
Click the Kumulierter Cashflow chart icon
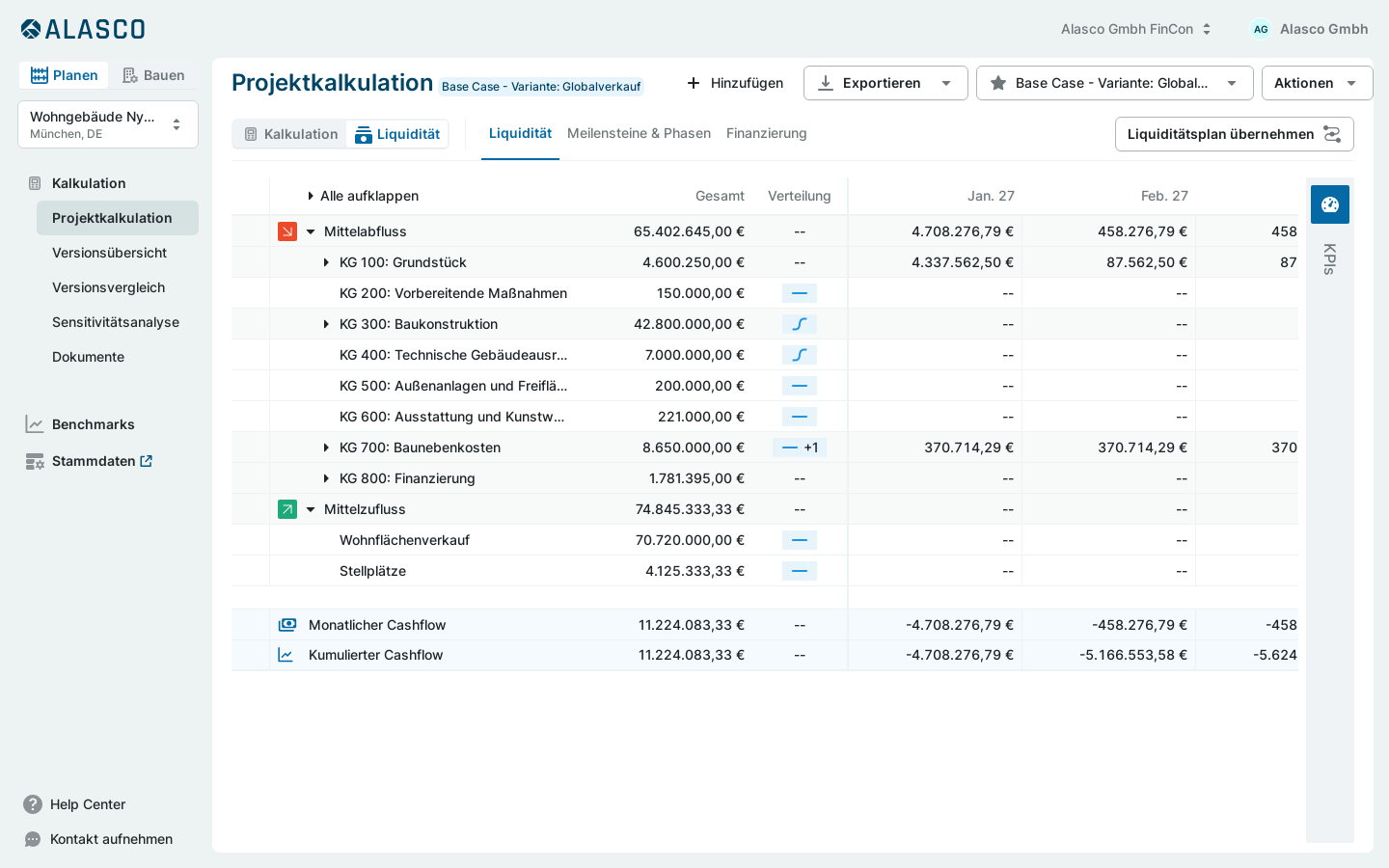(x=286, y=655)
